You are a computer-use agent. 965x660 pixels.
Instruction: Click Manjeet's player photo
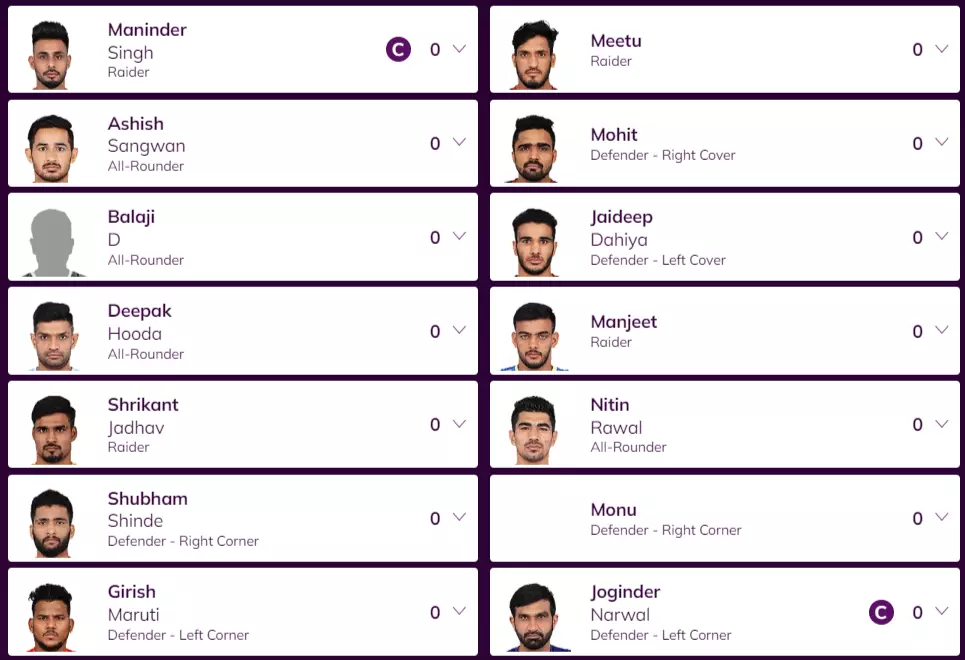click(534, 334)
